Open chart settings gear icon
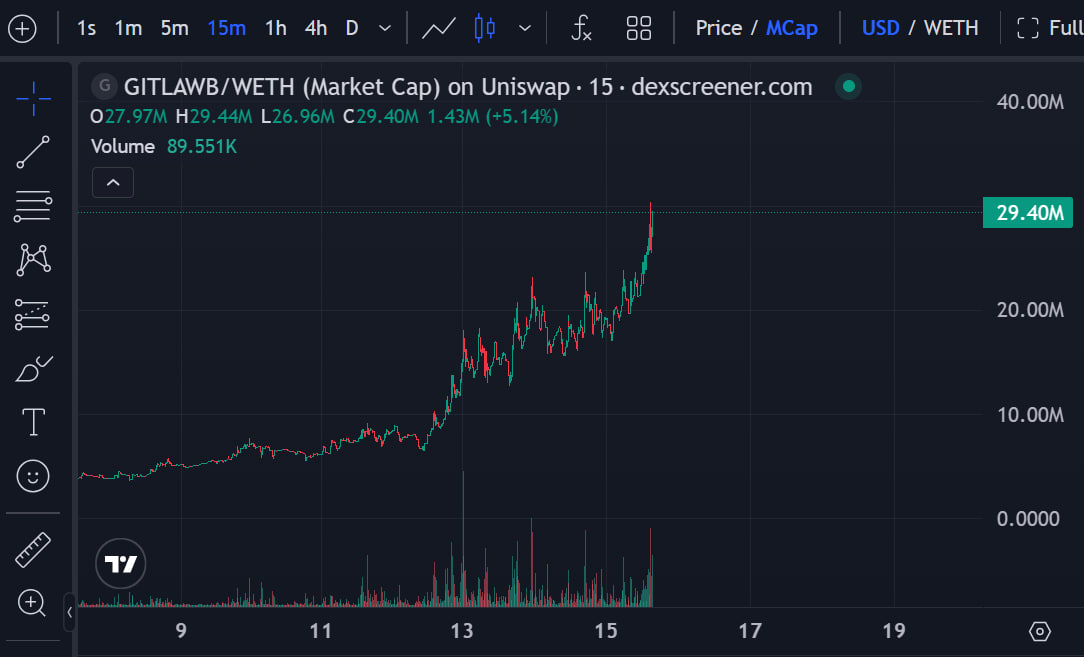 tap(1040, 631)
